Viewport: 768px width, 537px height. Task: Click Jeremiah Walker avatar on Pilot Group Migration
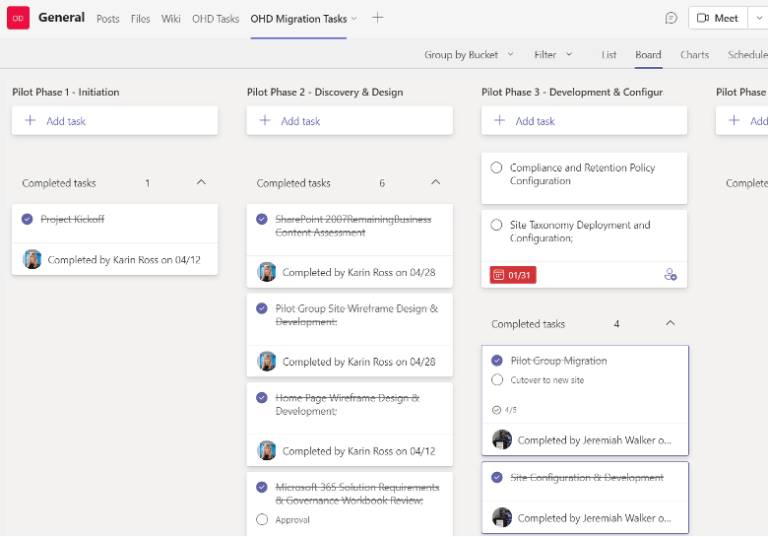click(502, 439)
